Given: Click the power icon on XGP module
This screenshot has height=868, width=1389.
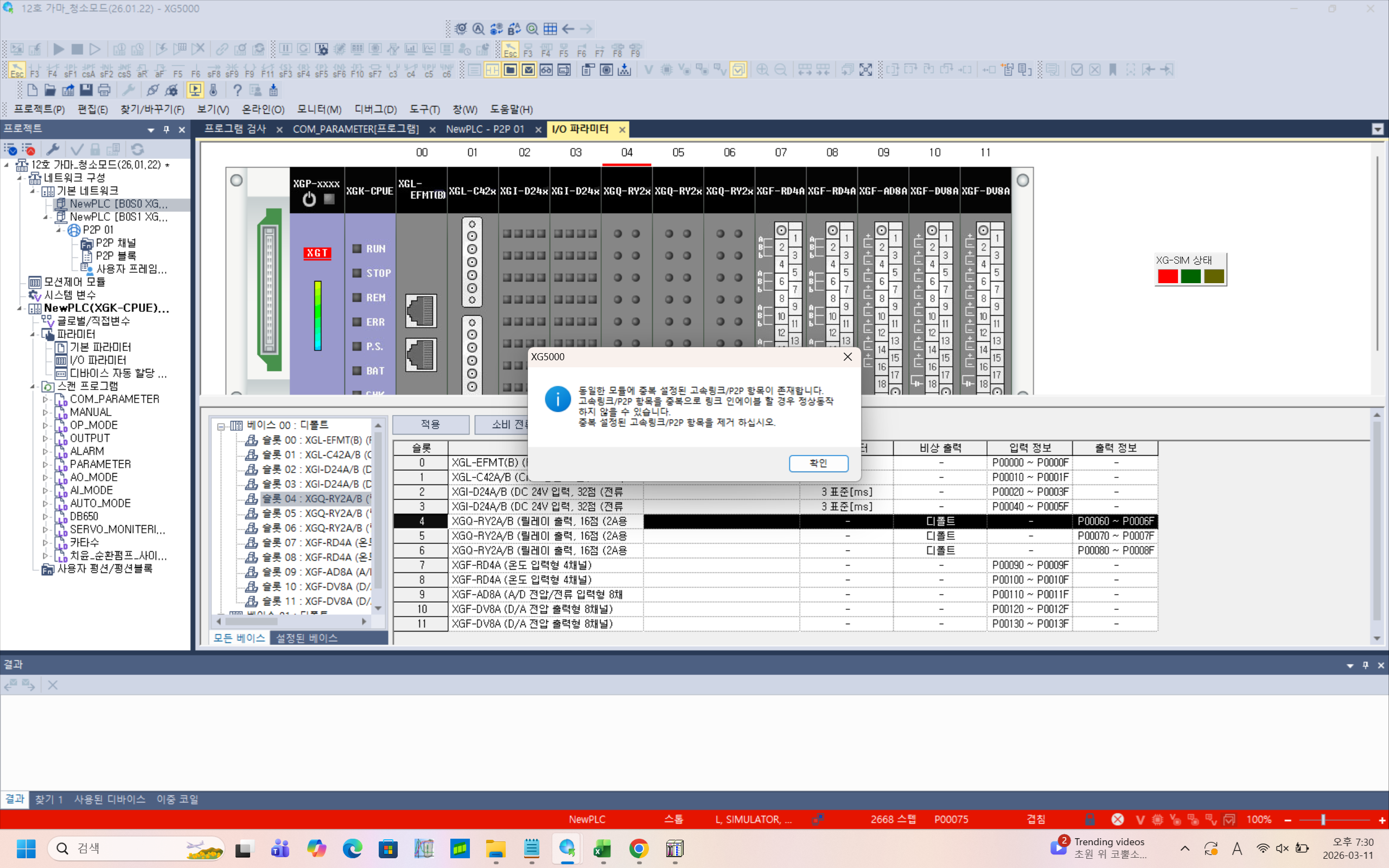Looking at the screenshot, I should coord(309,199).
